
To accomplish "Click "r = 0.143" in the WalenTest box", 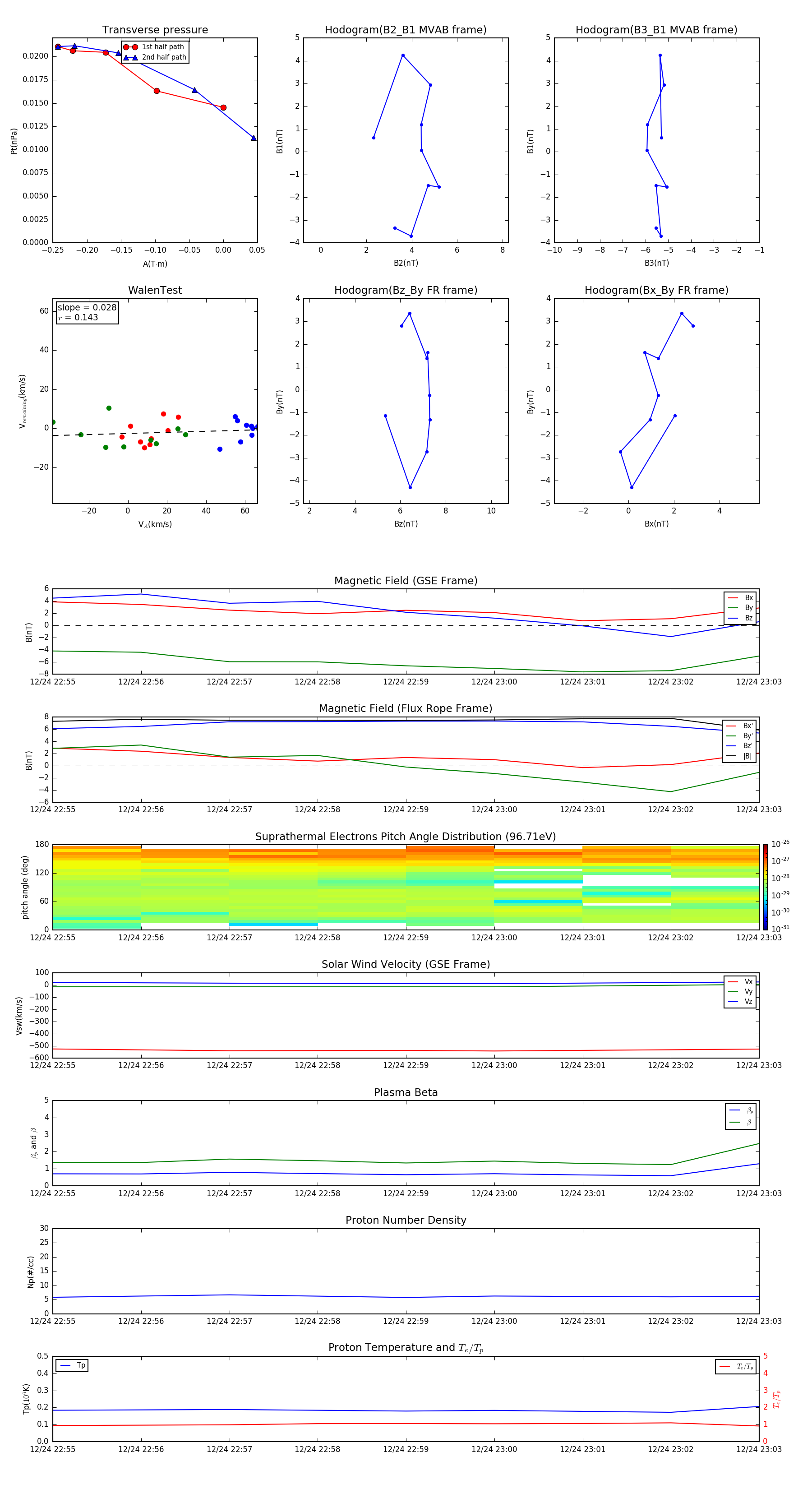I will pos(78,317).
